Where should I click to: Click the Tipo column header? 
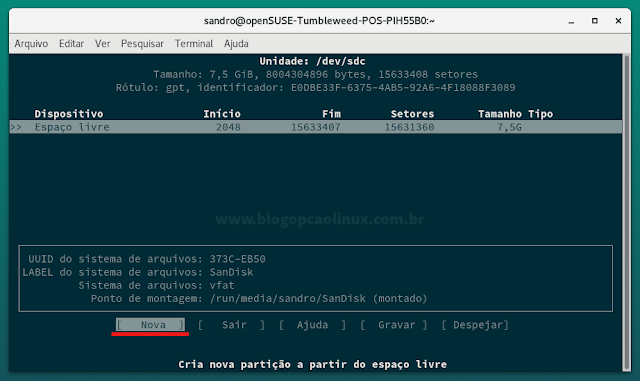(x=540, y=114)
